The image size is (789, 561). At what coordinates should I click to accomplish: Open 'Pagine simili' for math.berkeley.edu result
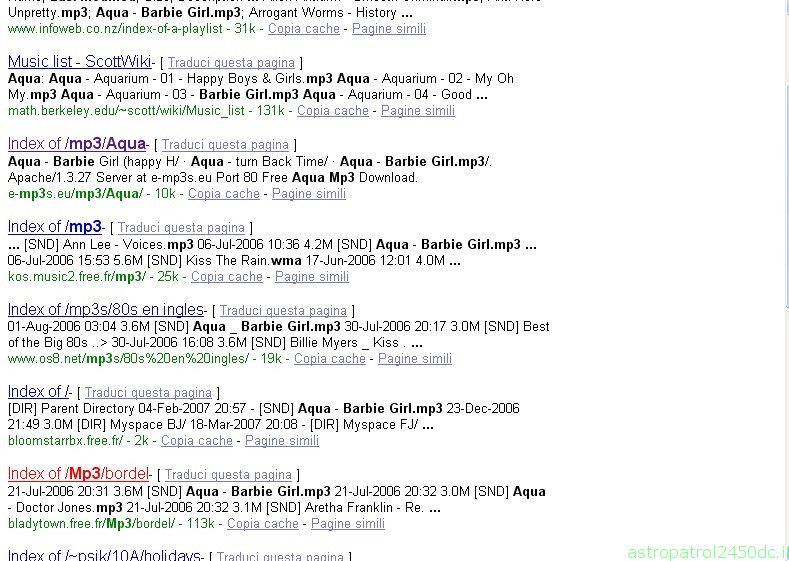click(418, 111)
